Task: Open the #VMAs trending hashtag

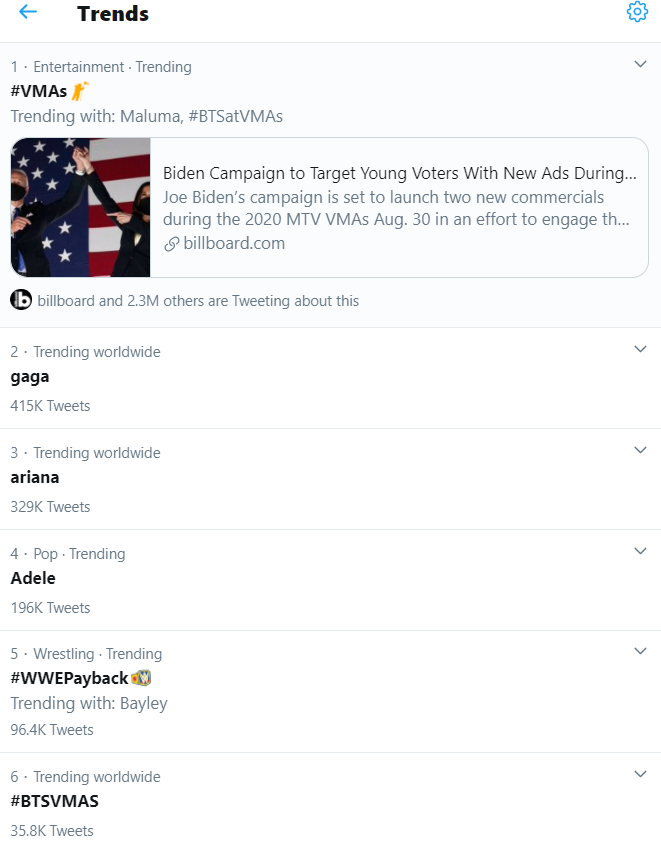Action: coord(39,91)
